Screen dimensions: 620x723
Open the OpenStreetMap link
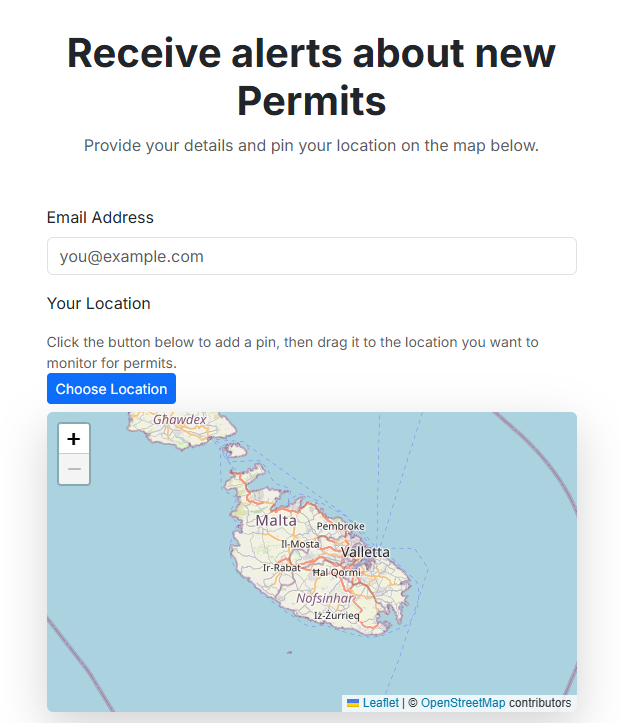[x=463, y=703]
